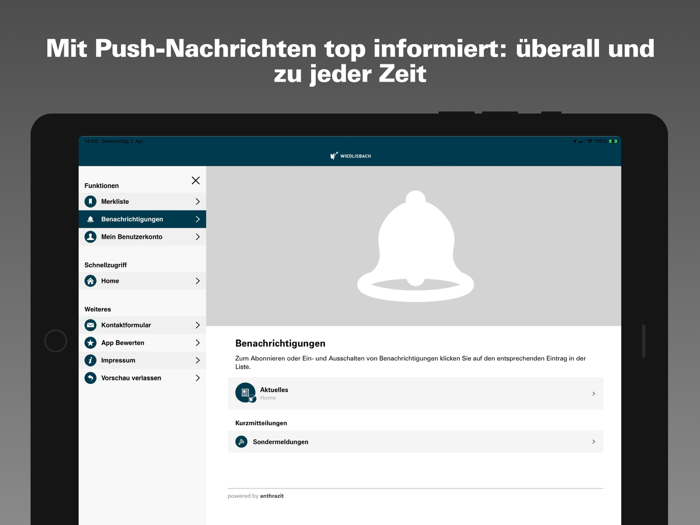Open the Merkliste menu item
700x525 pixels.
point(142,201)
